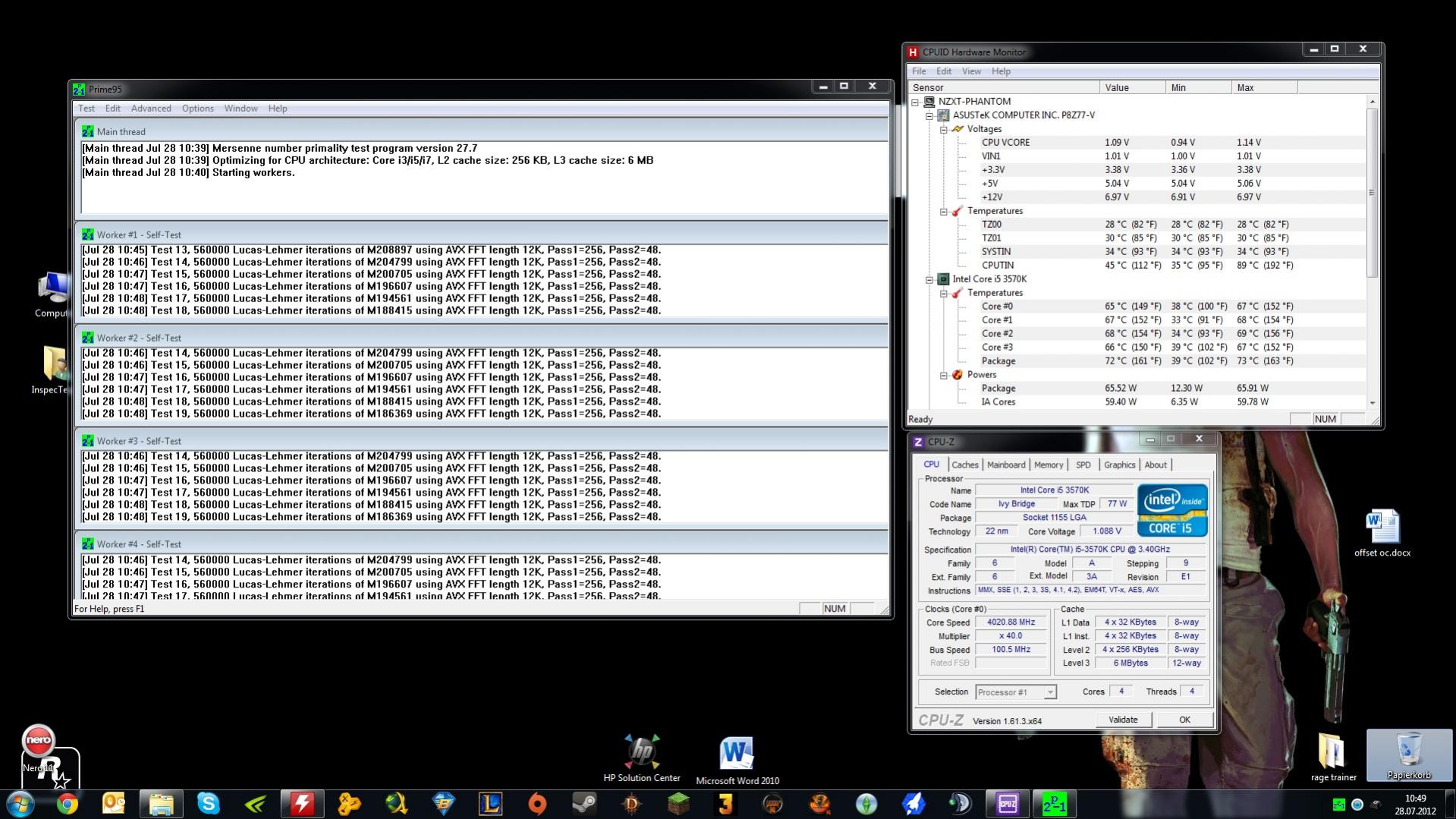
Task: Open the Test menu in Prime95
Action: click(86, 109)
